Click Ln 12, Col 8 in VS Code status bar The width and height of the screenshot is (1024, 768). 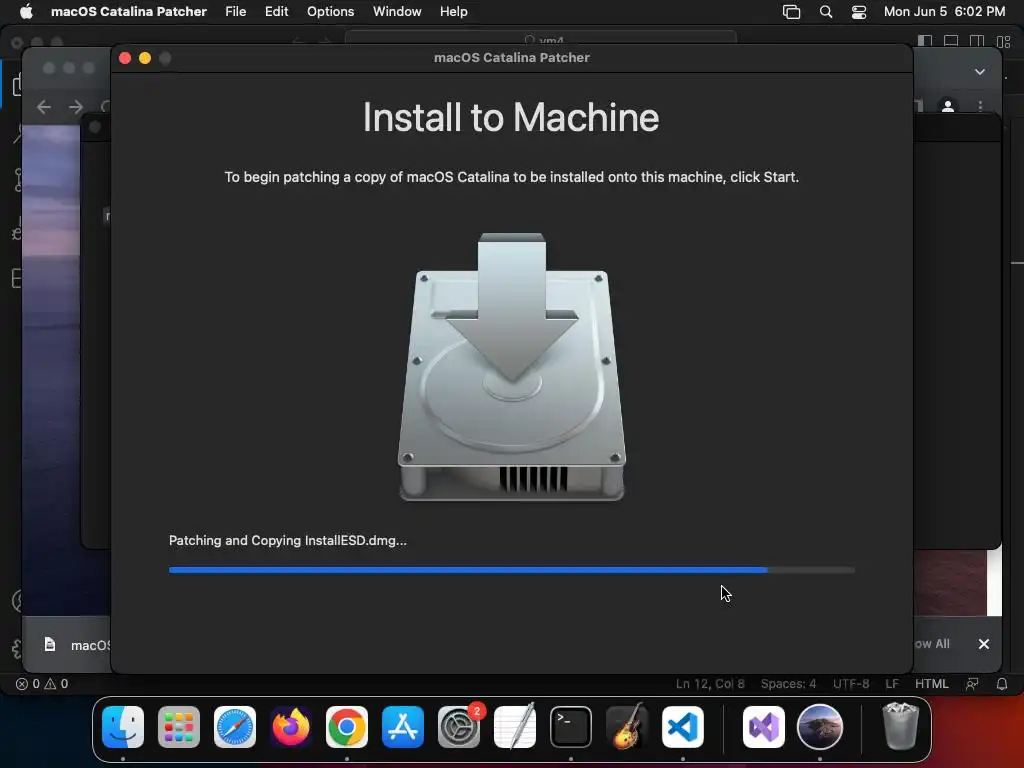(x=710, y=684)
